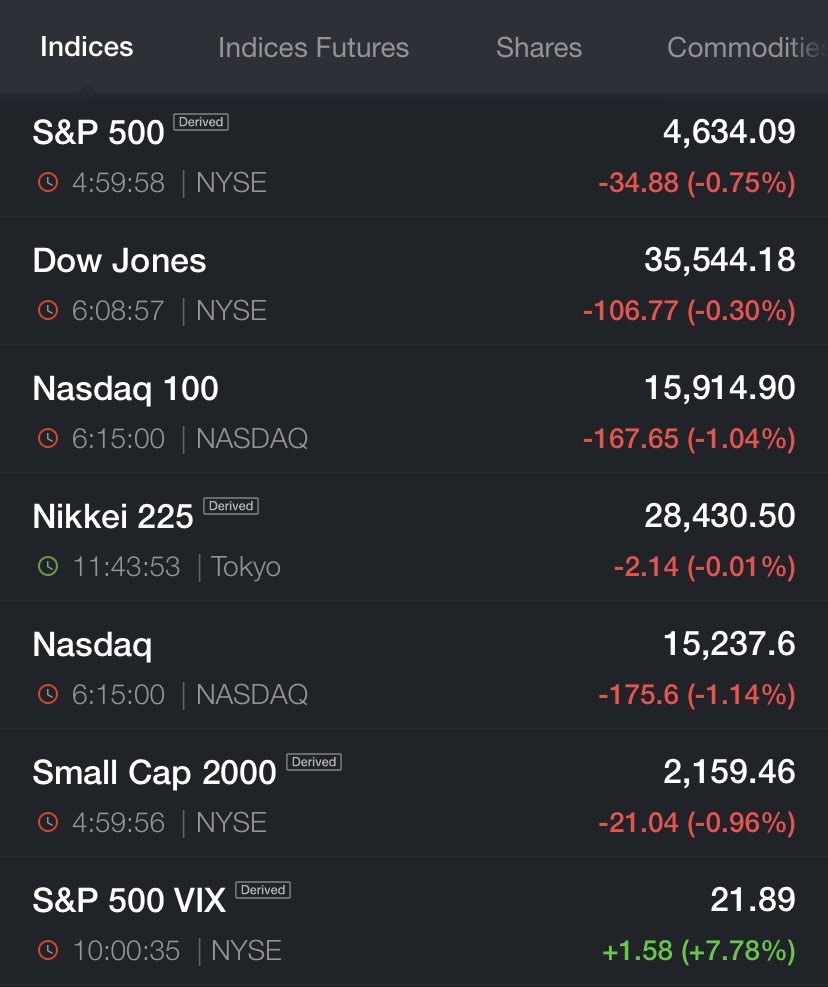The width and height of the screenshot is (828, 987).
Task: Click Derived badge beside Nikkei 225
Action: pyautogui.click(x=230, y=506)
